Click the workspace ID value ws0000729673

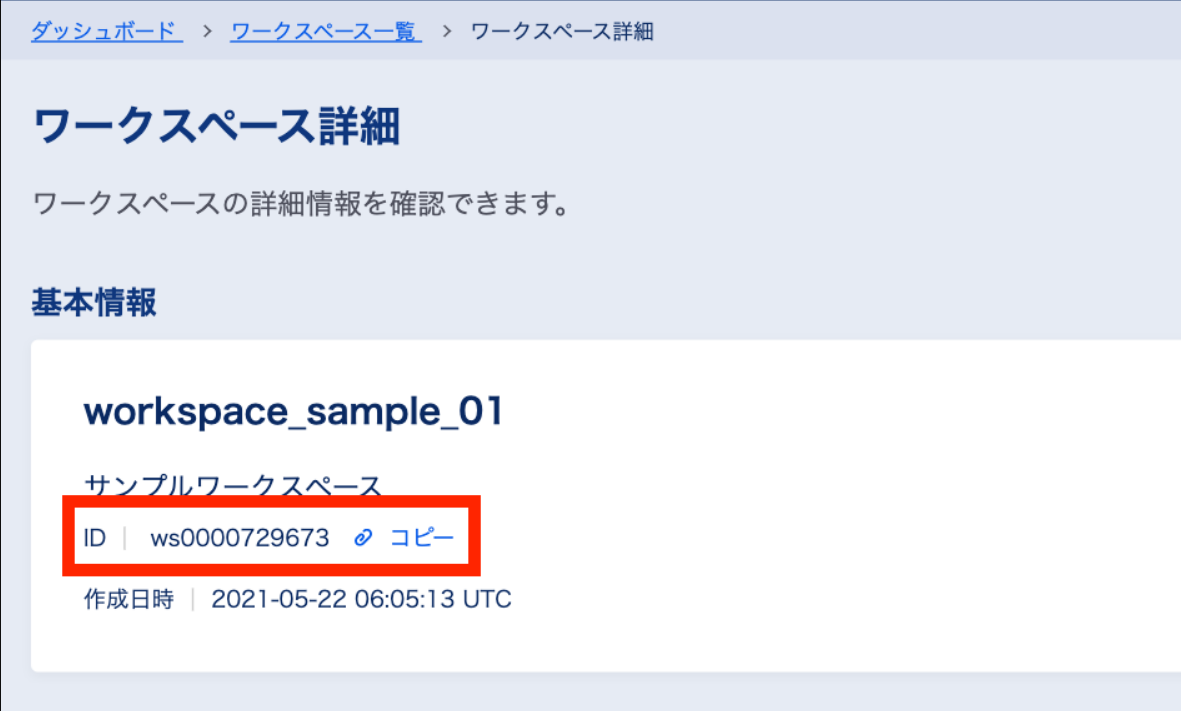pyautogui.click(x=240, y=538)
